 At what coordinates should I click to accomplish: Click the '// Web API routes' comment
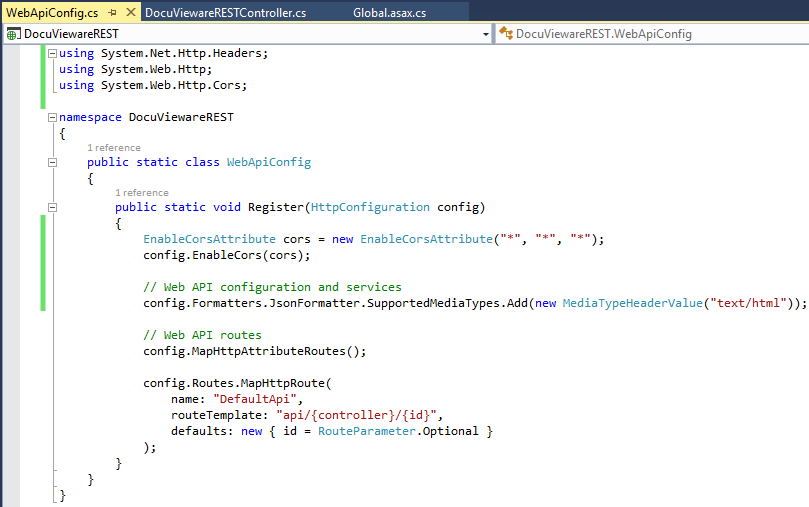point(202,335)
